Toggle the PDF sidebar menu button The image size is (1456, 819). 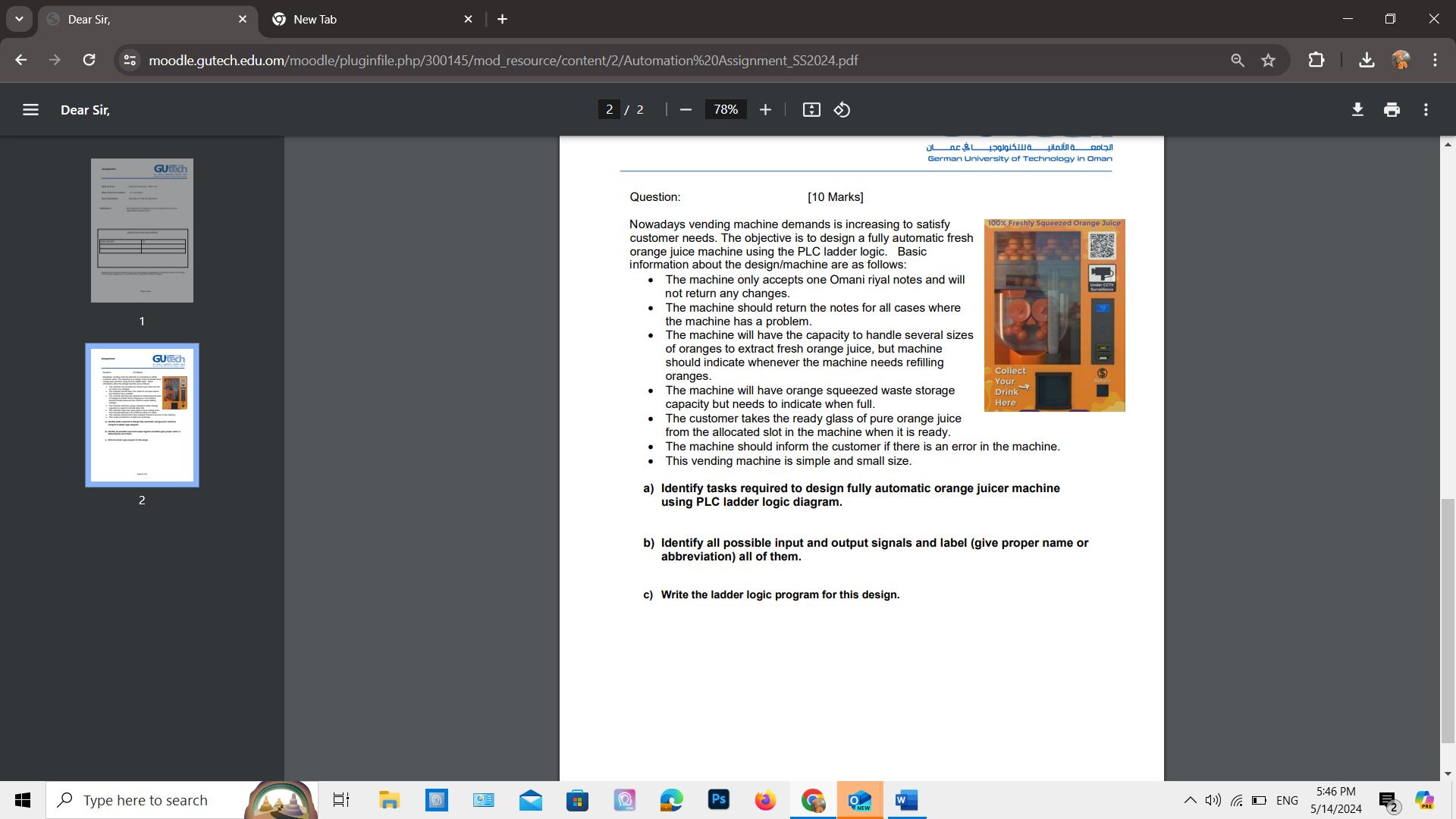(30, 110)
